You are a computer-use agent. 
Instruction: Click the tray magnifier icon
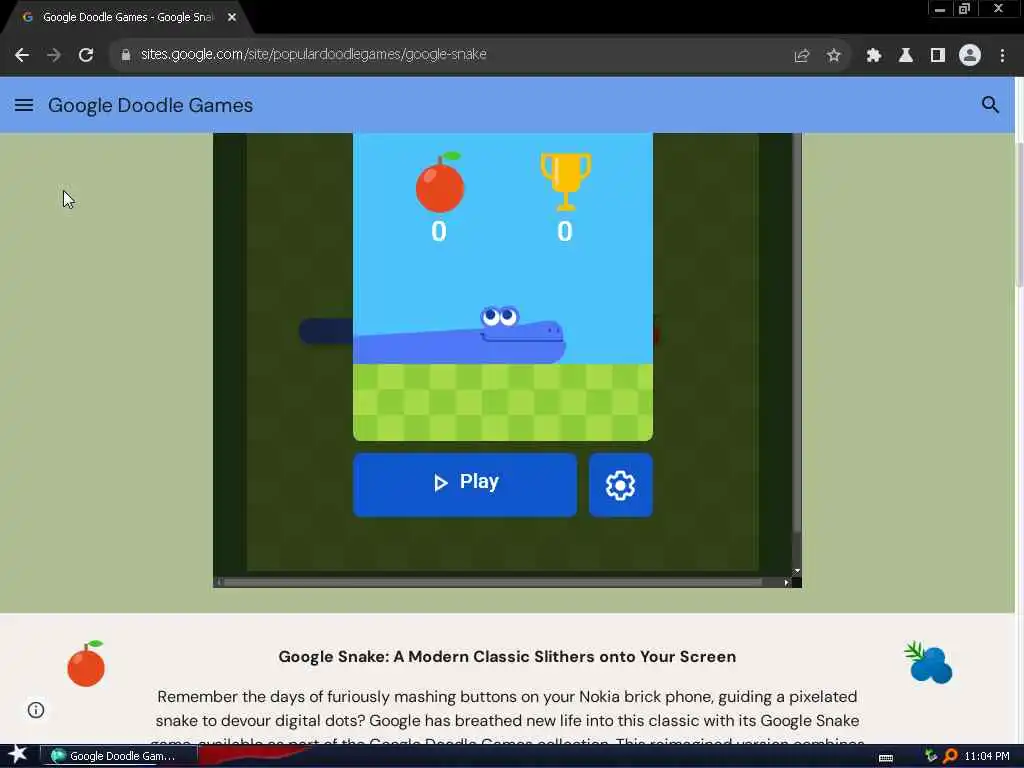(950, 756)
